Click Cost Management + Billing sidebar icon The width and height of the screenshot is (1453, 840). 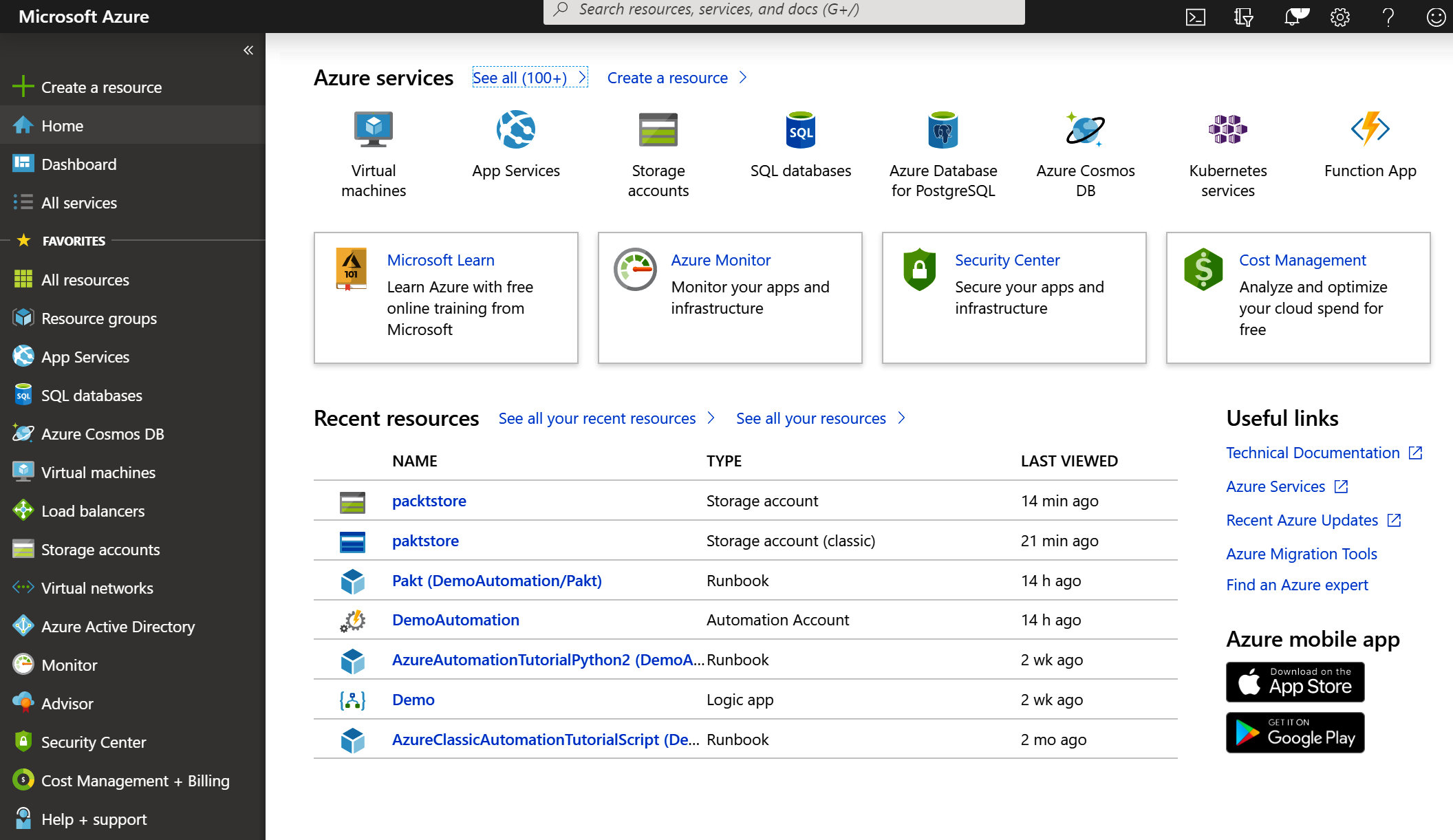pyautogui.click(x=23, y=780)
